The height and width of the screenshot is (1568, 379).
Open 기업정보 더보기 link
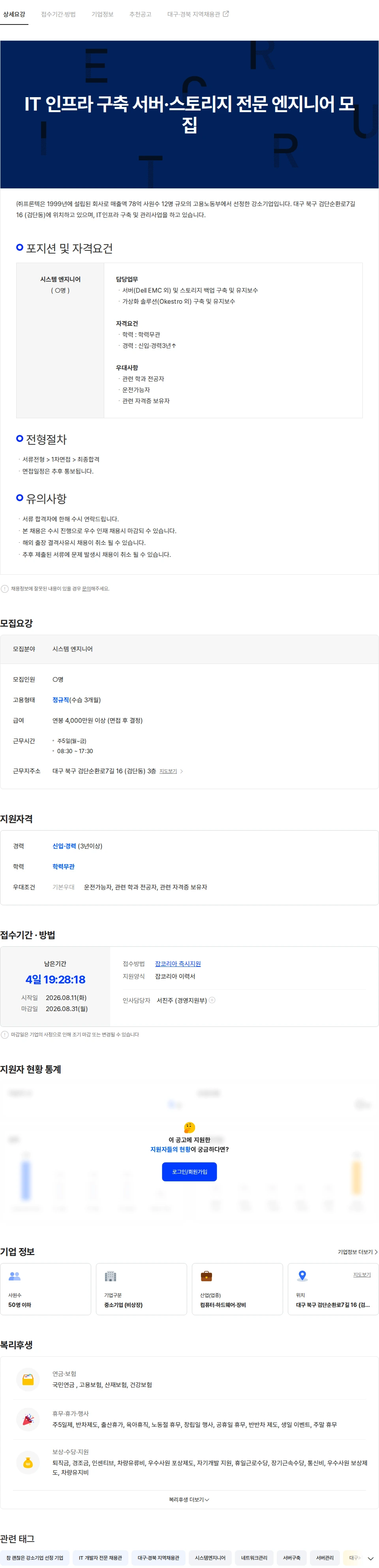(358, 1252)
